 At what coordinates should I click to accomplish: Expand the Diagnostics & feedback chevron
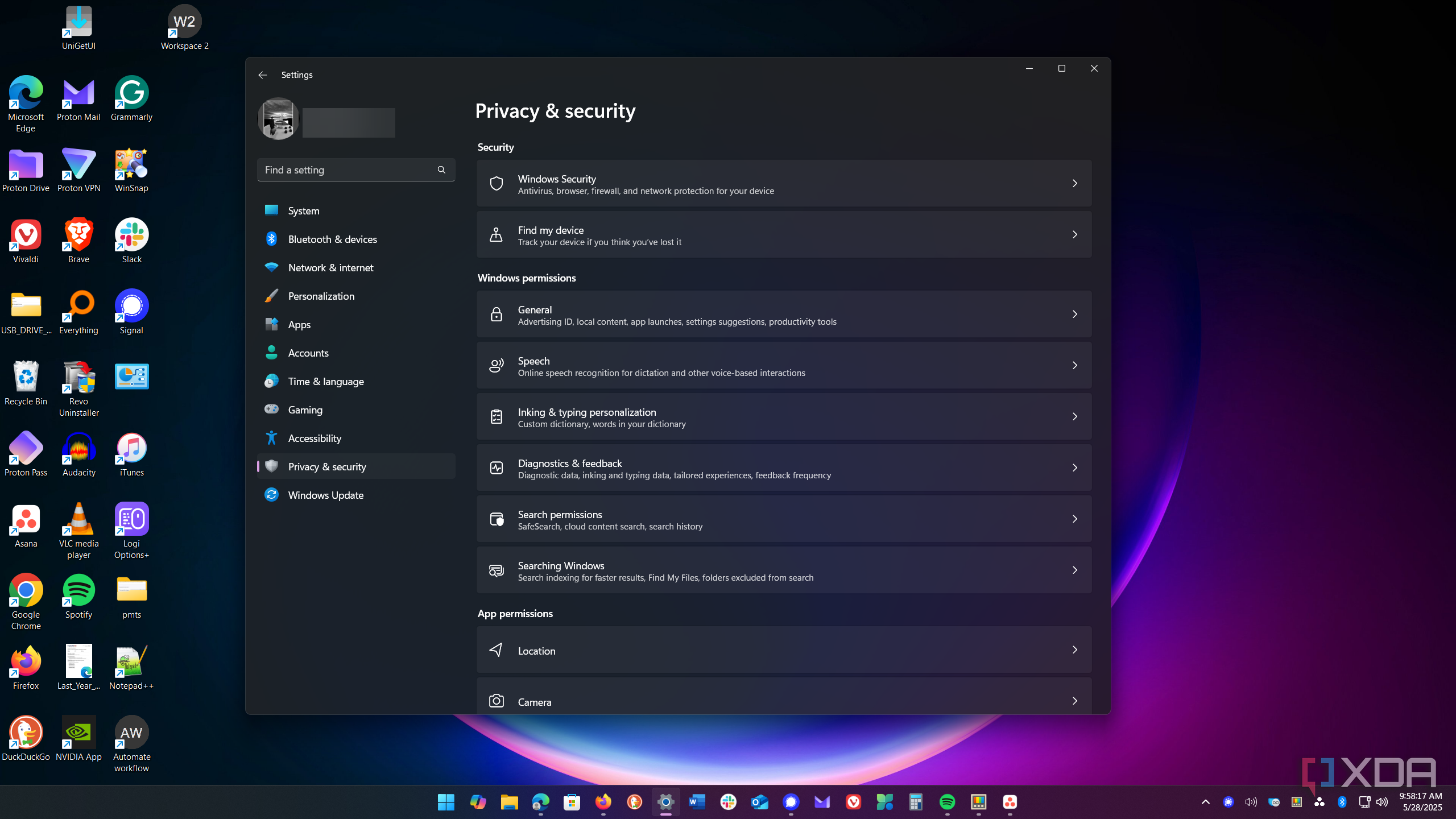(x=1074, y=468)
